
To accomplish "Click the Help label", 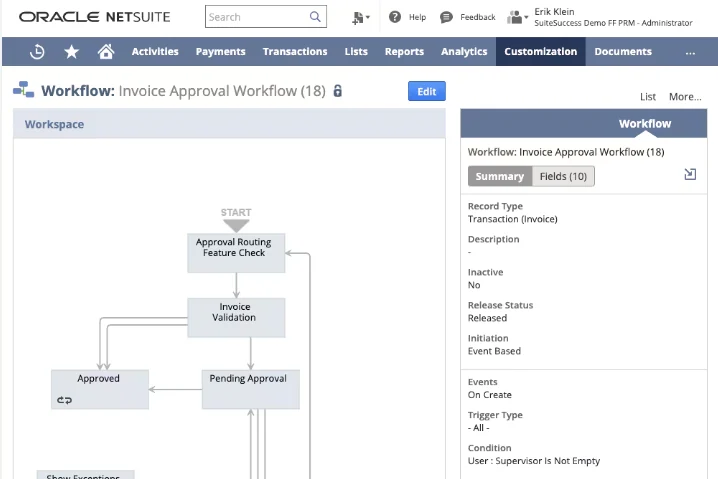I will click(417, 17).
